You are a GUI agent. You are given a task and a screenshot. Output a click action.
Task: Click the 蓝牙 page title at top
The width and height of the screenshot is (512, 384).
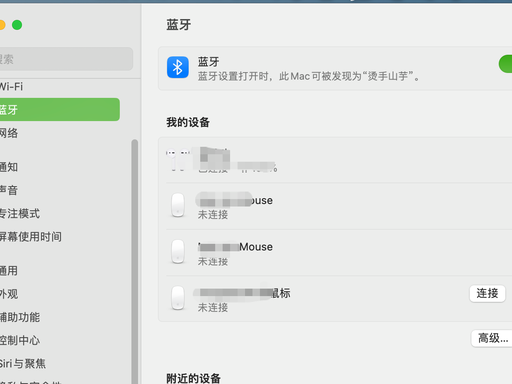click(179, 25)
